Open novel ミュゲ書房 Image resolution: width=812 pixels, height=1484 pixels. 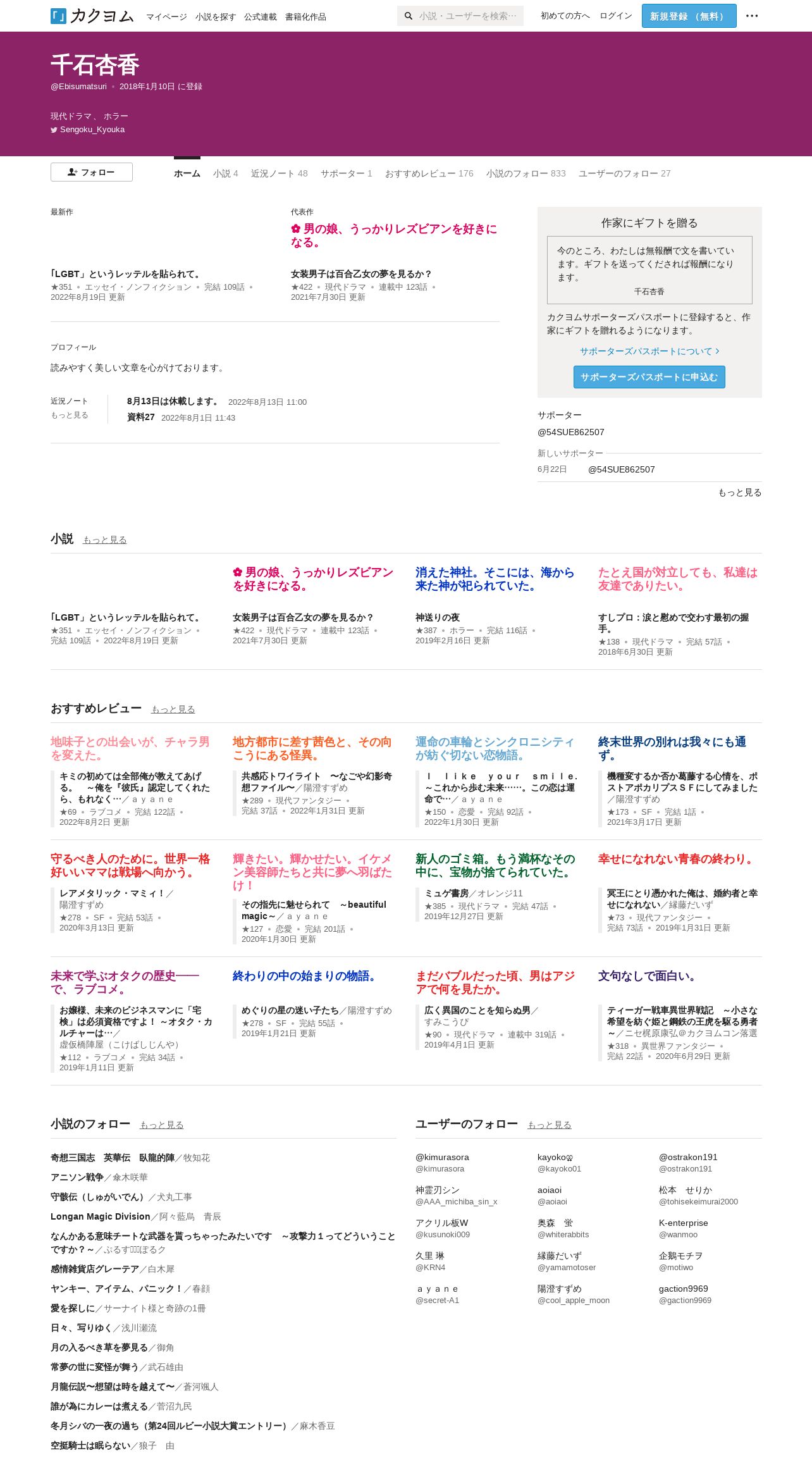tap(446, 893)
